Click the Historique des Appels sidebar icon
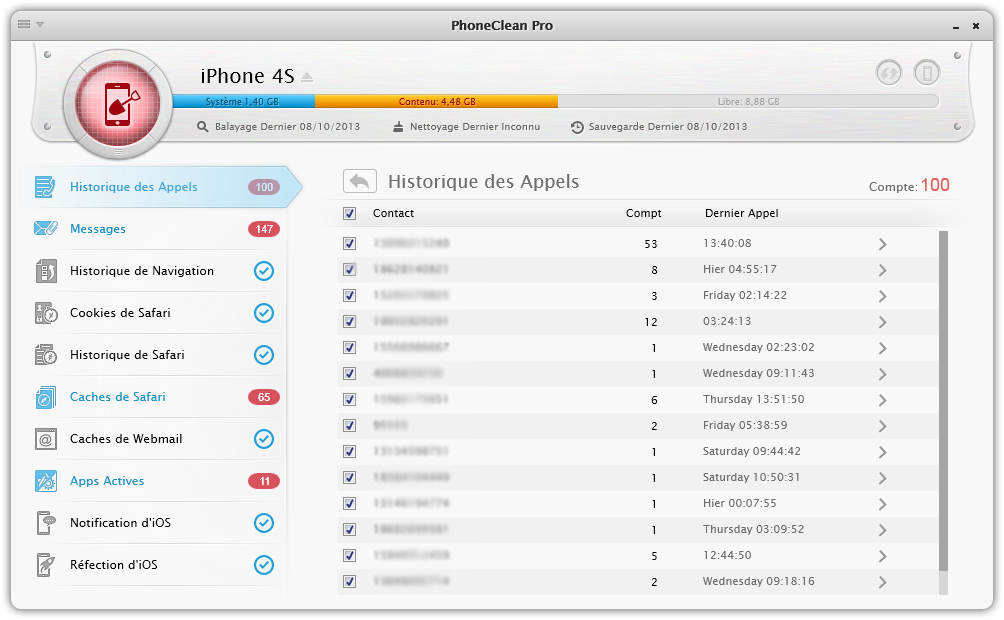This screenshot has height=620, width=1004. (45, 187)
